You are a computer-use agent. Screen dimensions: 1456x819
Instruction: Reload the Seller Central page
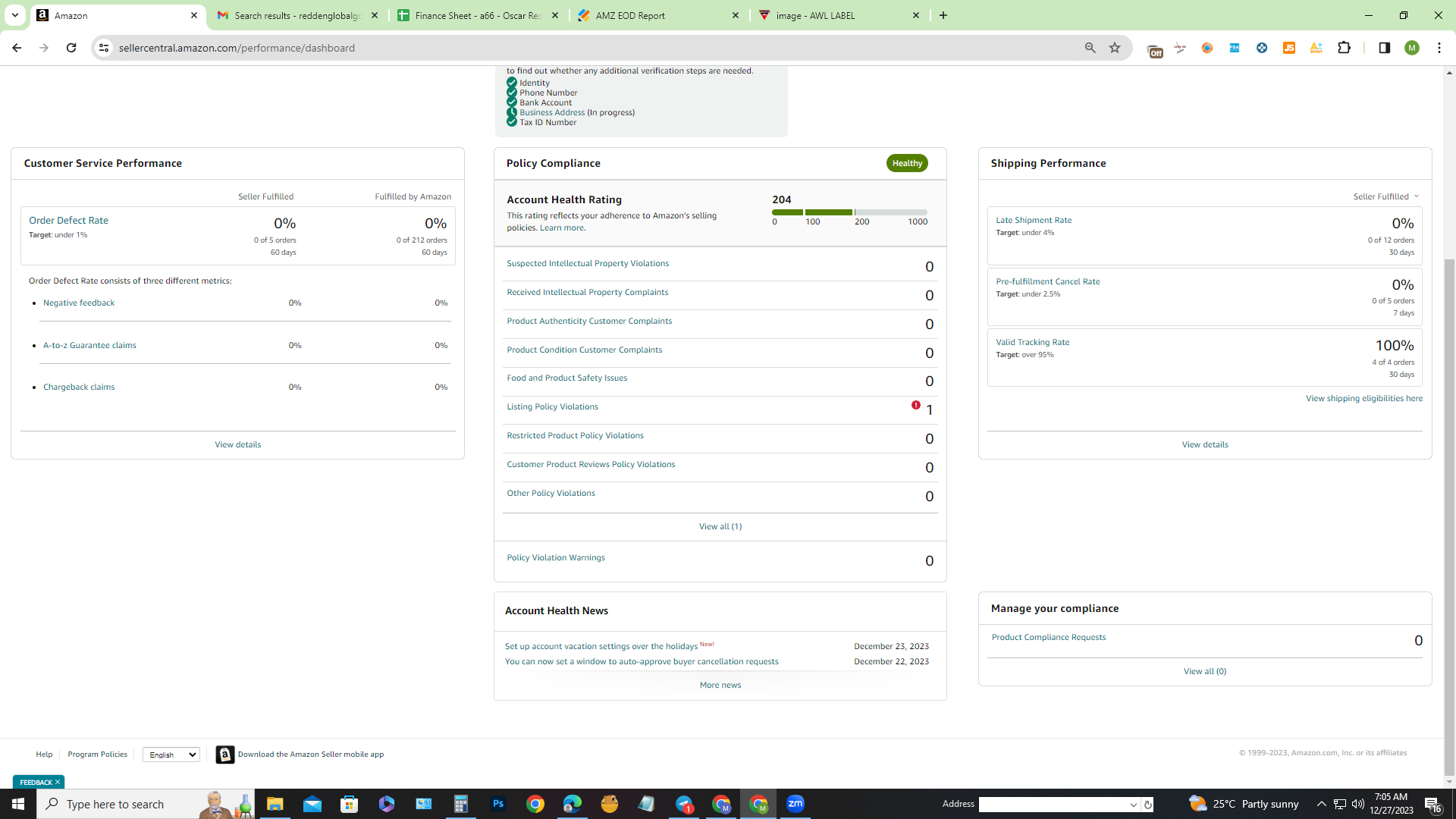(71, 48)
